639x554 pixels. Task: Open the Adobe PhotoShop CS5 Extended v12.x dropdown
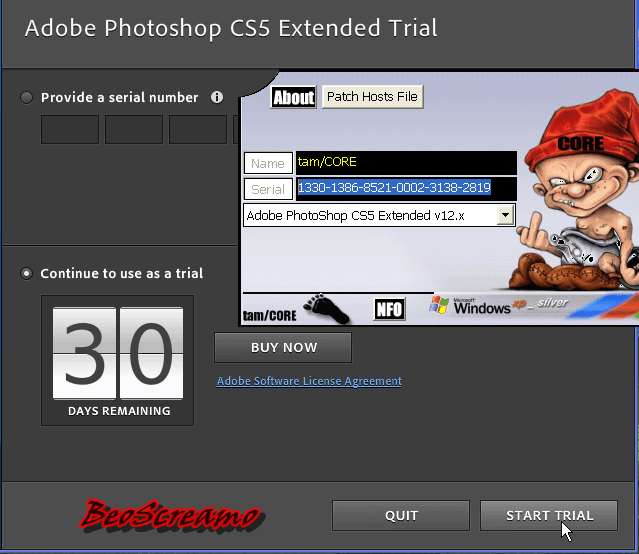click(x=505, y=215)
